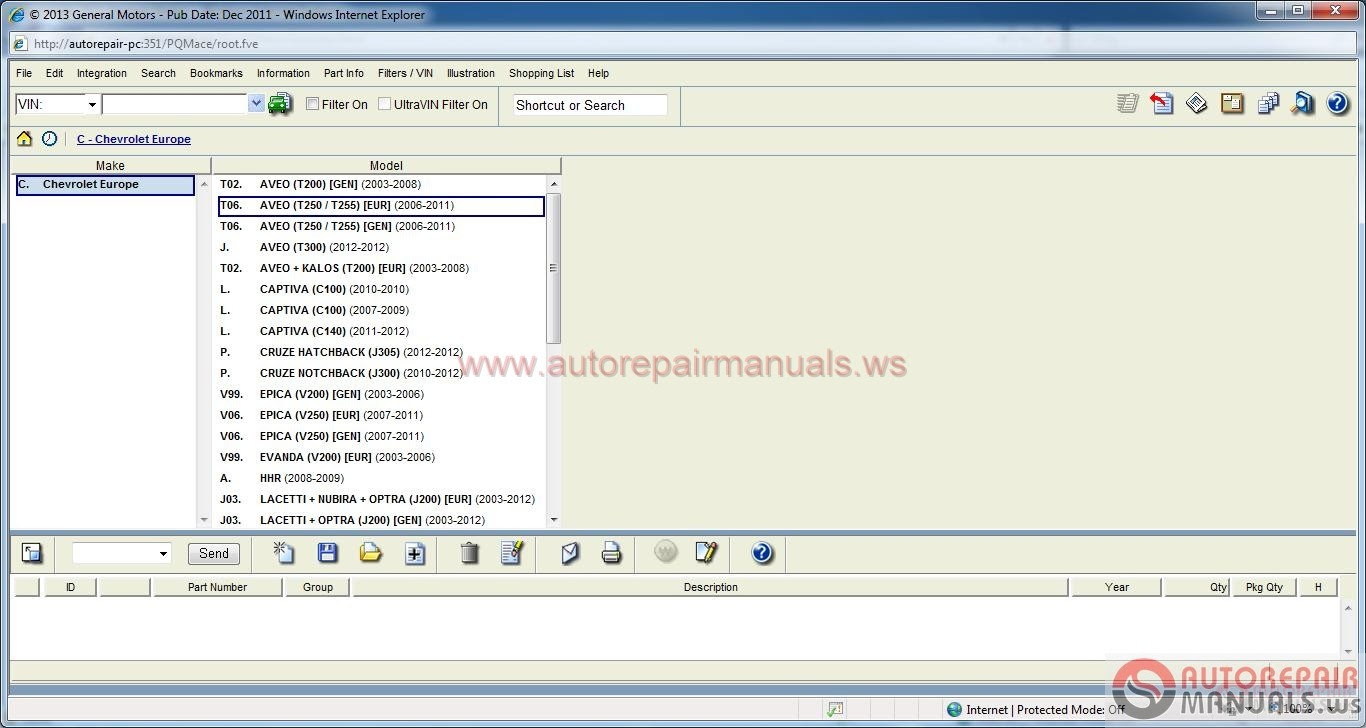
Task: Select CAPTIVA (C140) (2011-2012) model
Action: tap(381, 331)
